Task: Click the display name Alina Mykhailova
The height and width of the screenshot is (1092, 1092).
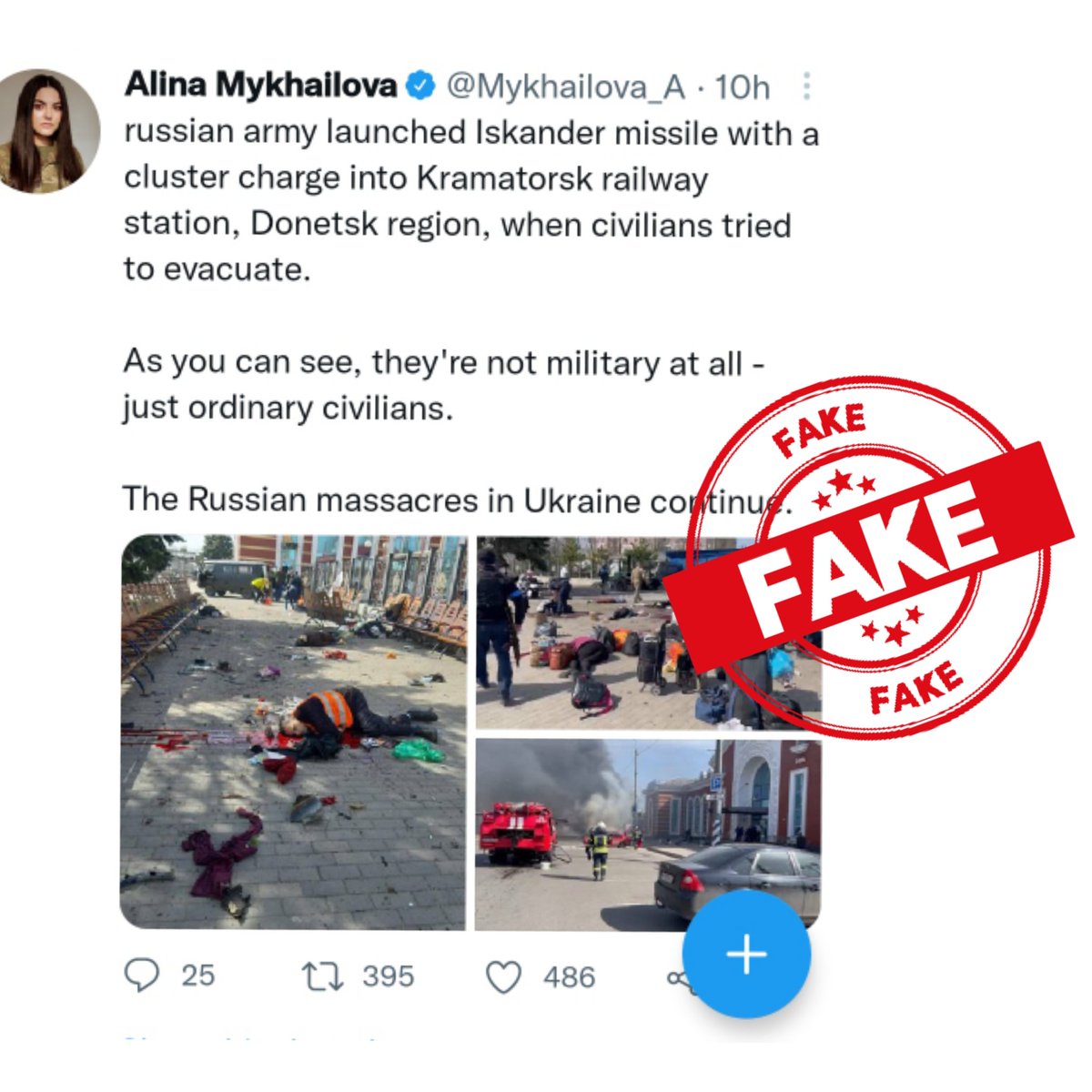Action: point(261,86)
